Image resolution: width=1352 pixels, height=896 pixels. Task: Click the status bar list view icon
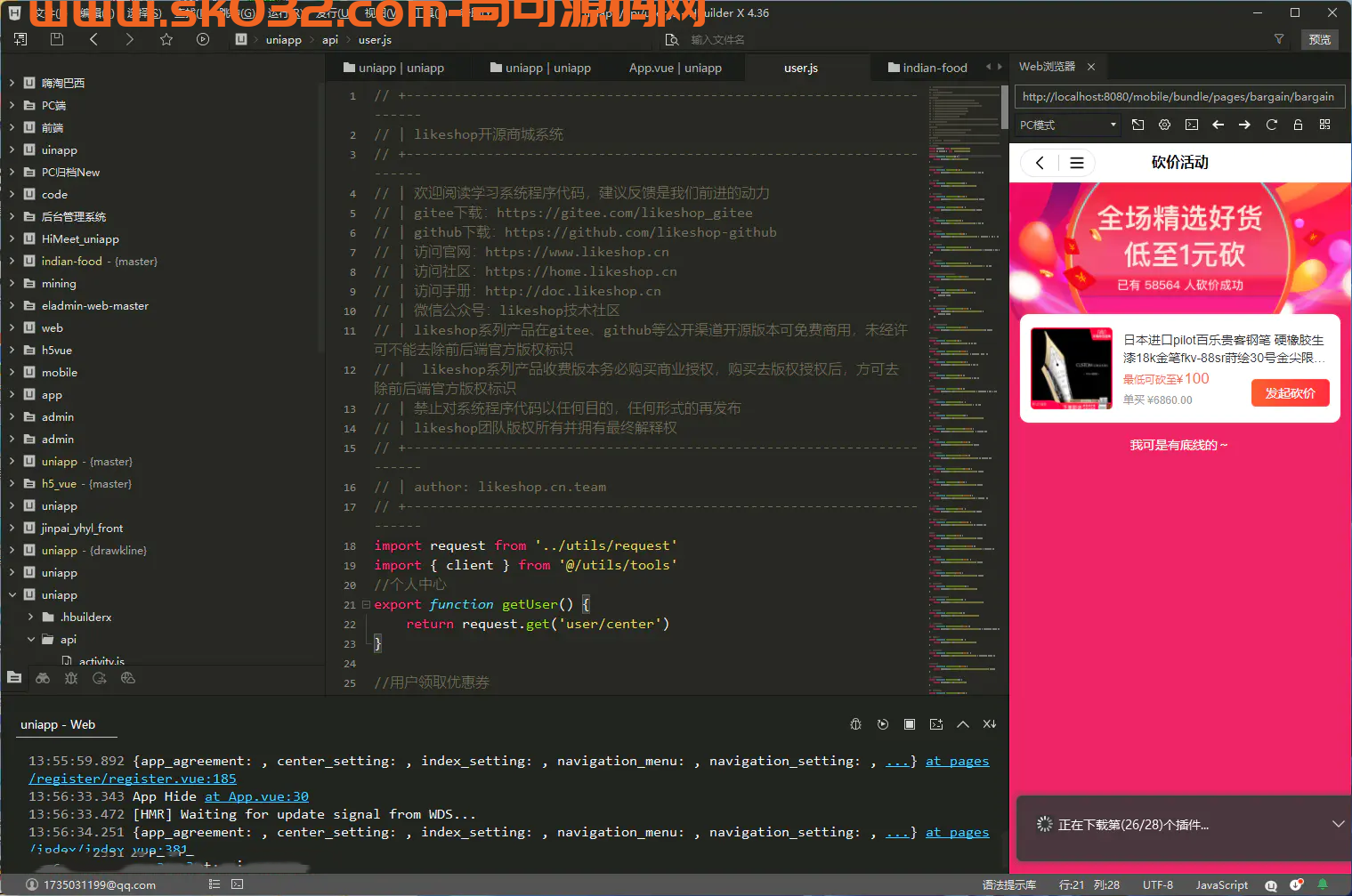click(215, 884)
